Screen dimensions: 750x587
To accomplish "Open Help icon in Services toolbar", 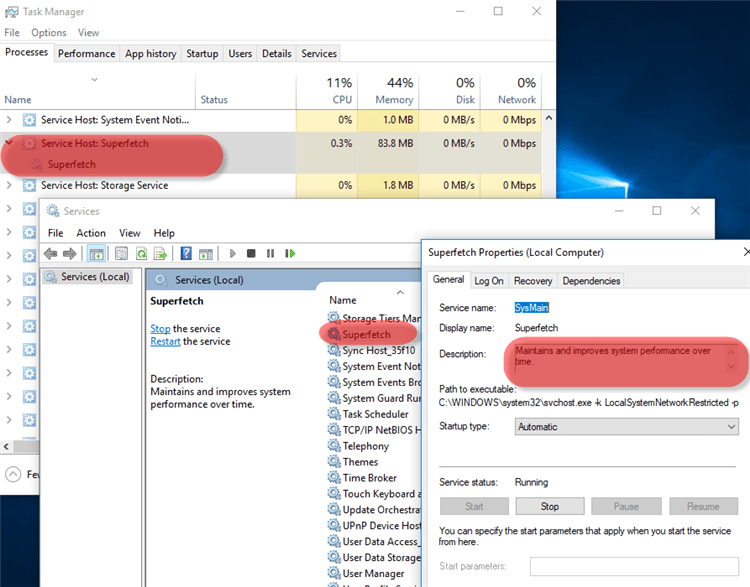I will (186, 254).
